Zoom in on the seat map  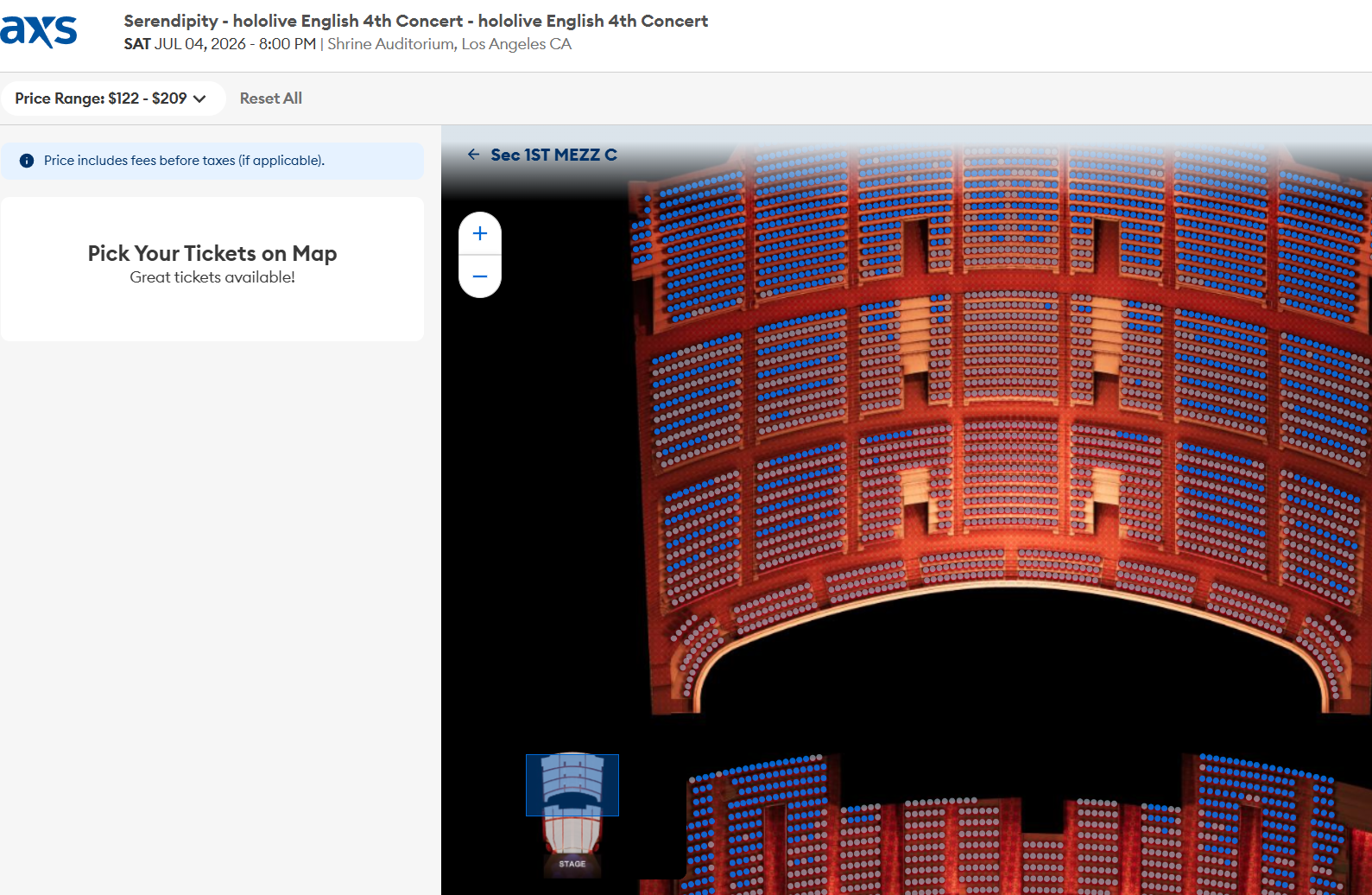[480, 233]
